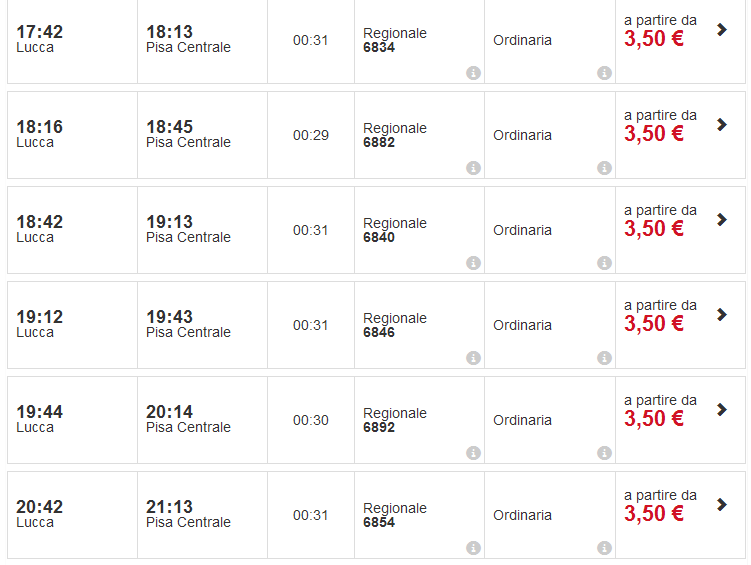This screenshot has height=565, width=751.
Task: Click the Regionale 6854 train label
Action: click(394, 515)
